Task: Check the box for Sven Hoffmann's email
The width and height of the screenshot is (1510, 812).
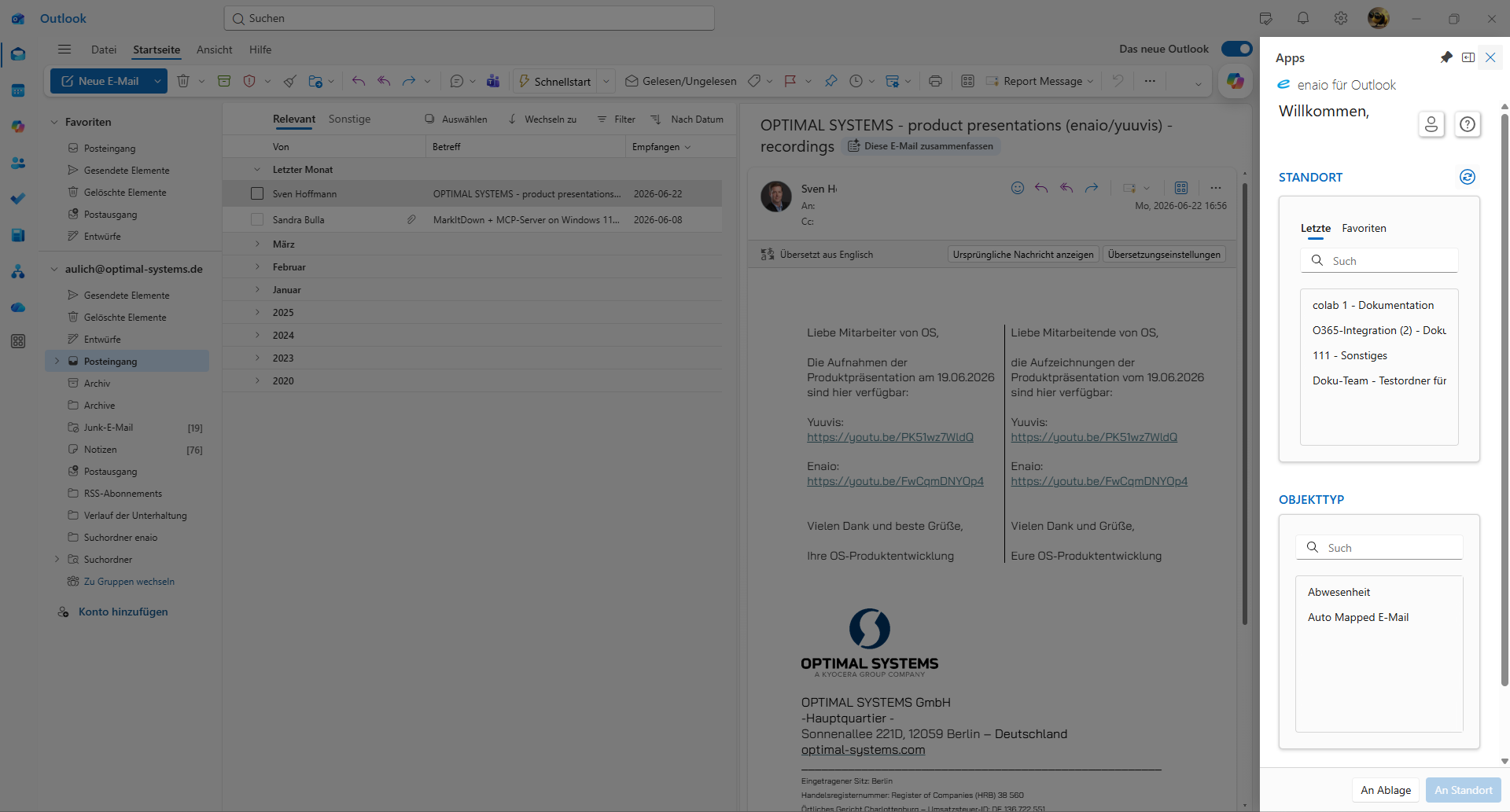Action: 257,193
